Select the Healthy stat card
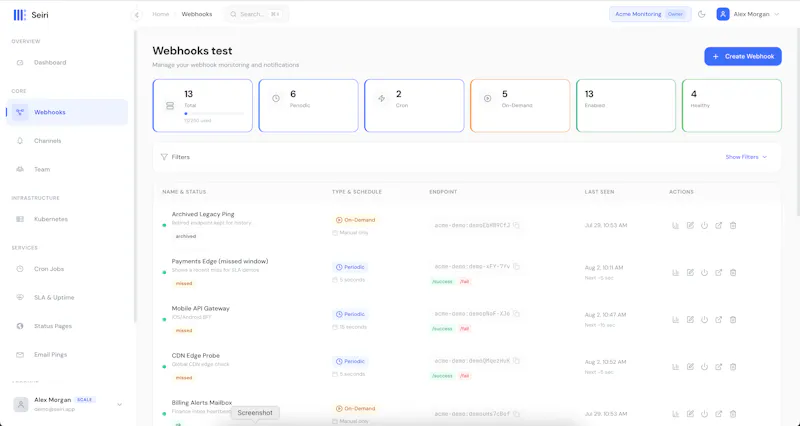The width and height of the screenshot is (800, 426). pyautogui.click(x=732, y=106)
